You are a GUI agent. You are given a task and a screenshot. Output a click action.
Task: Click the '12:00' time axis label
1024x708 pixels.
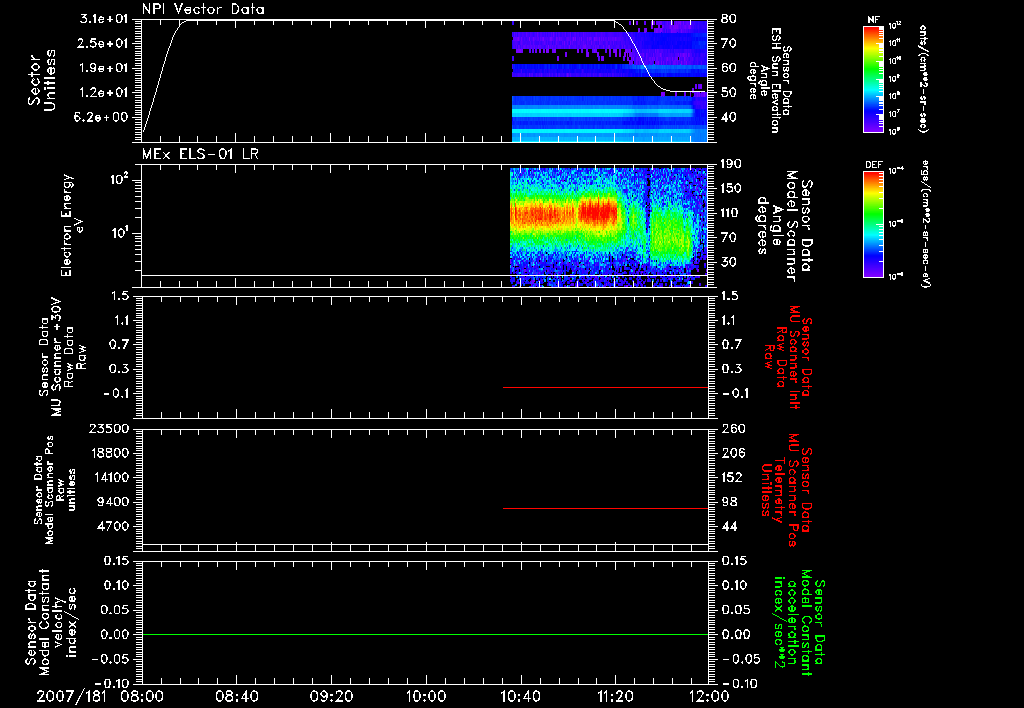click(x=709, y=696)
